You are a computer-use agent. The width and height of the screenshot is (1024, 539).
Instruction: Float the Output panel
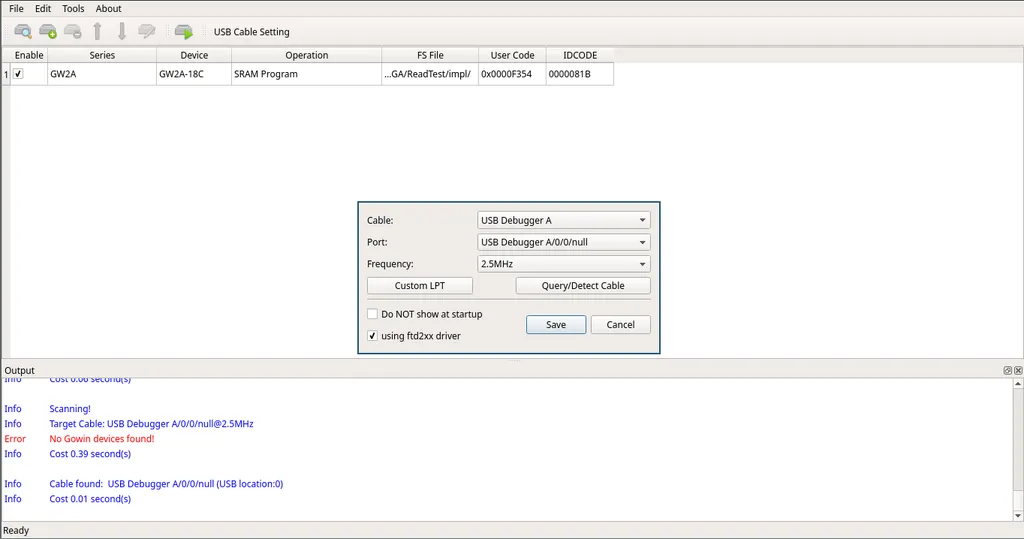pos(1007,370)
